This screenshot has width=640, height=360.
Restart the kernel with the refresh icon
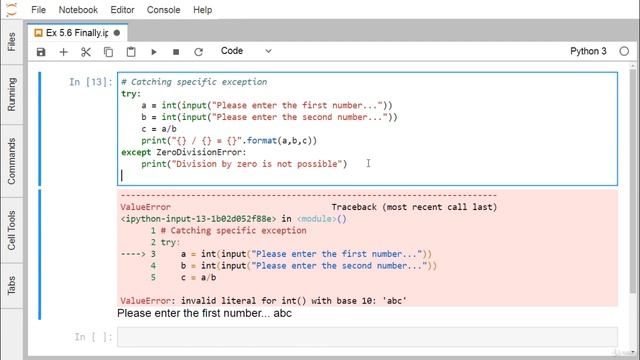[x=198, y=52]
